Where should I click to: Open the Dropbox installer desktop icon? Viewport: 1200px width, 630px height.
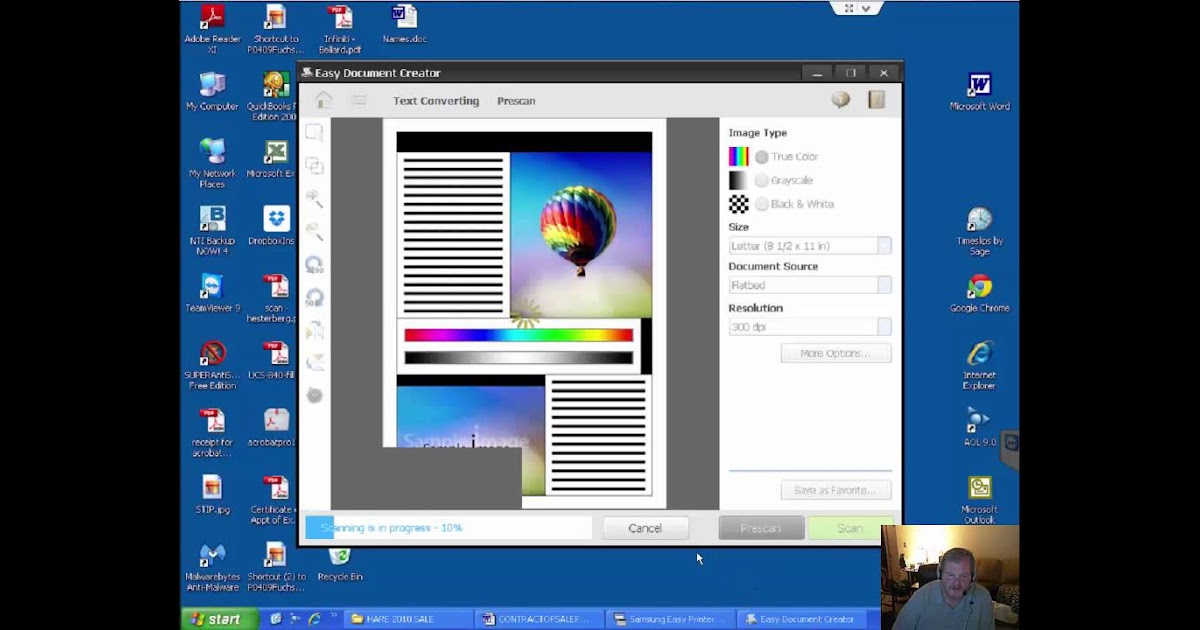pos(275,226)
